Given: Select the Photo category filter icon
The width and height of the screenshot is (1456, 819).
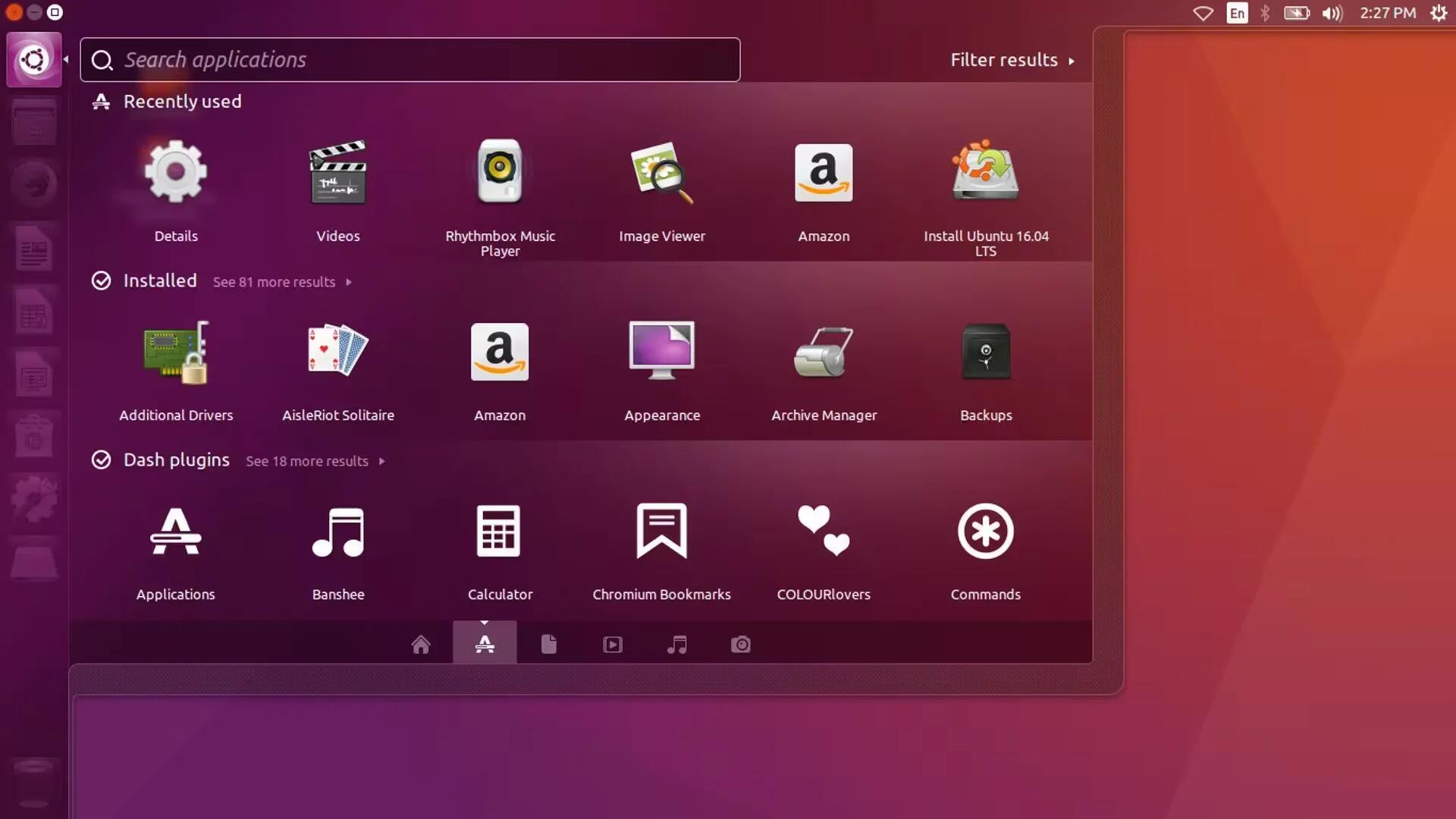Looking at the screenshot, I should click(741, 643).
